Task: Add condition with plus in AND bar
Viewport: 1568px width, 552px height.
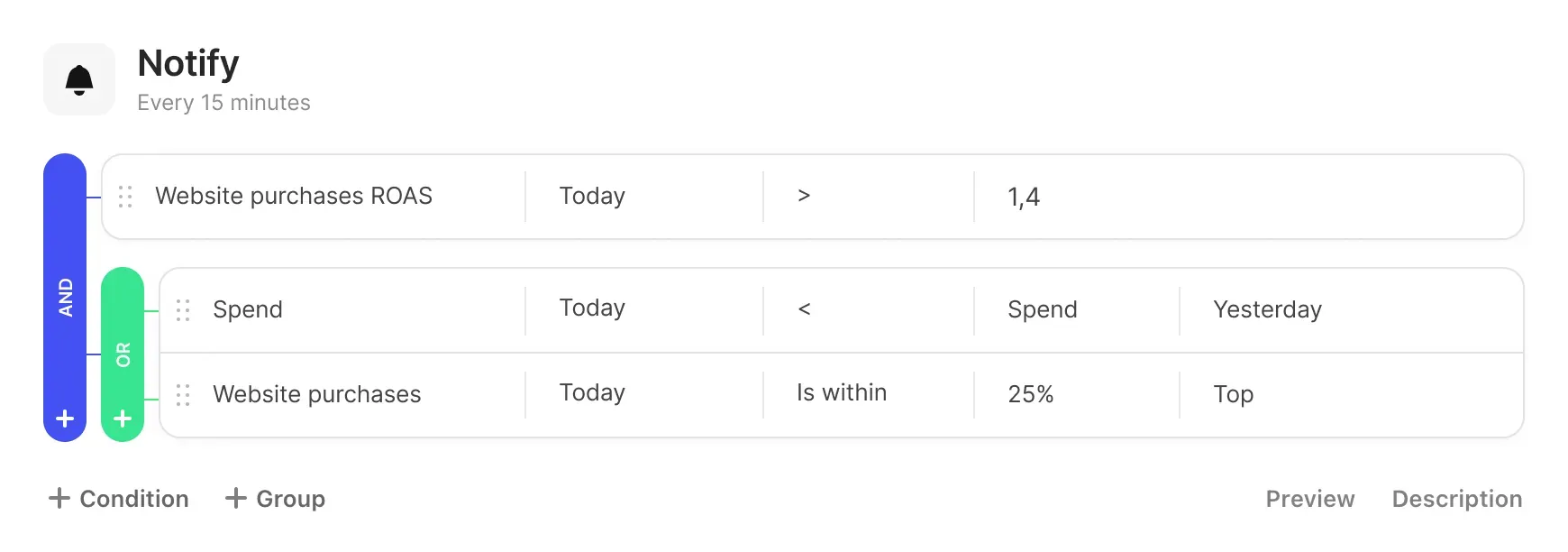Action: (x=65, y=419)
